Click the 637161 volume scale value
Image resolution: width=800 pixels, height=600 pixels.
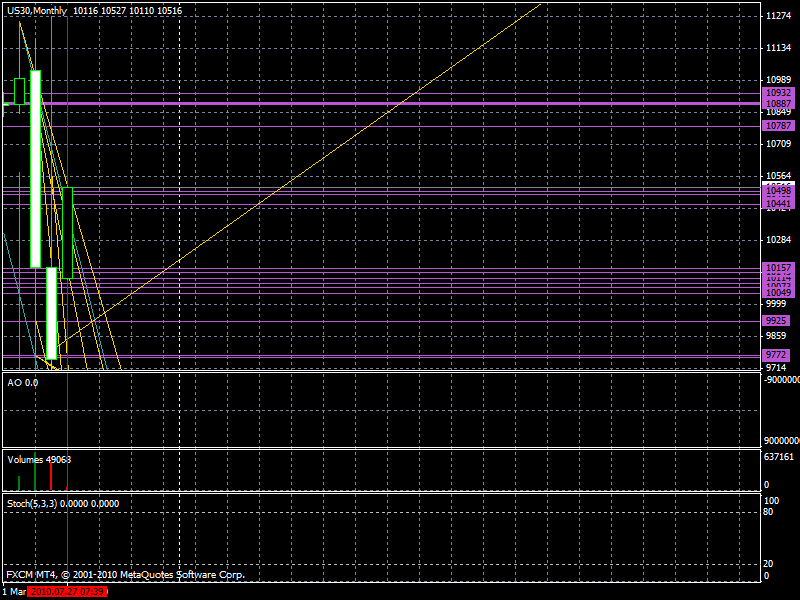(x=779, y=457)
